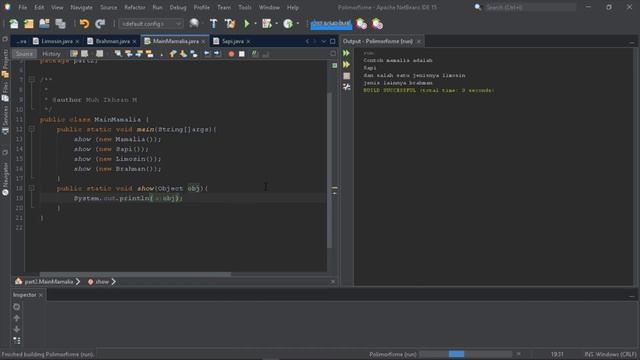Stop running process in Output panel
640x360 pixels.
(x=347, y=76)
